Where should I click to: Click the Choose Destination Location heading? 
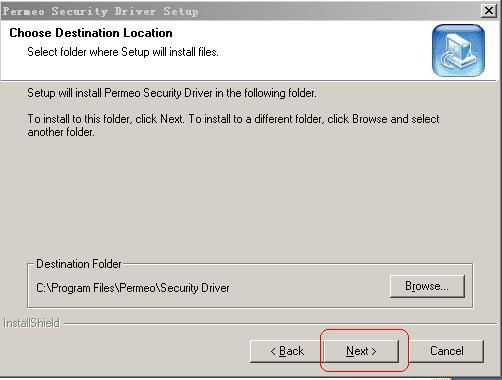pyautogui.click(x=91, y=33)
